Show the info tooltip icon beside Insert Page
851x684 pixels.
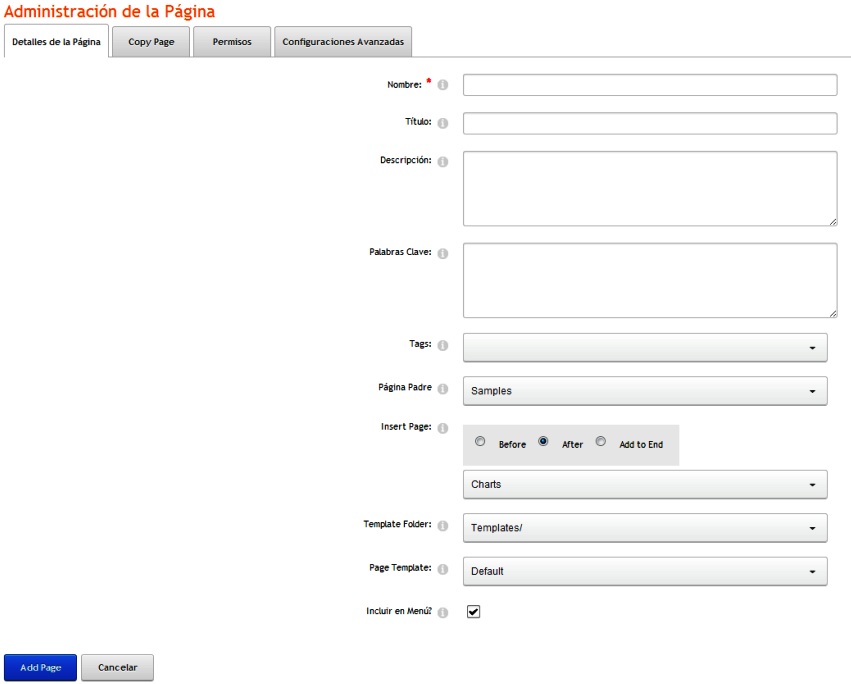click(443, 428)
